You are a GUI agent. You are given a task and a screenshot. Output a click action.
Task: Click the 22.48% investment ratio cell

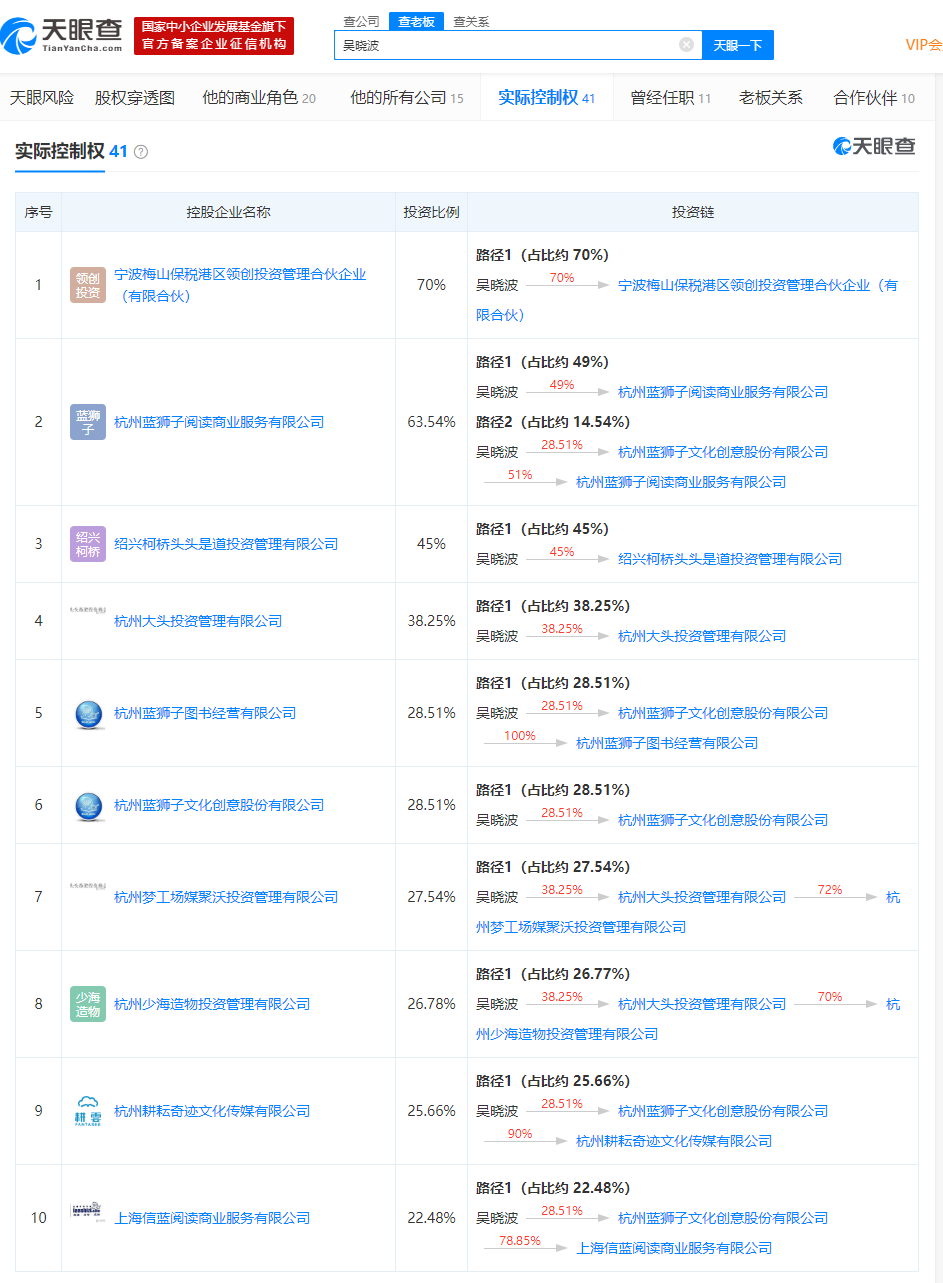coord(431,1218)
